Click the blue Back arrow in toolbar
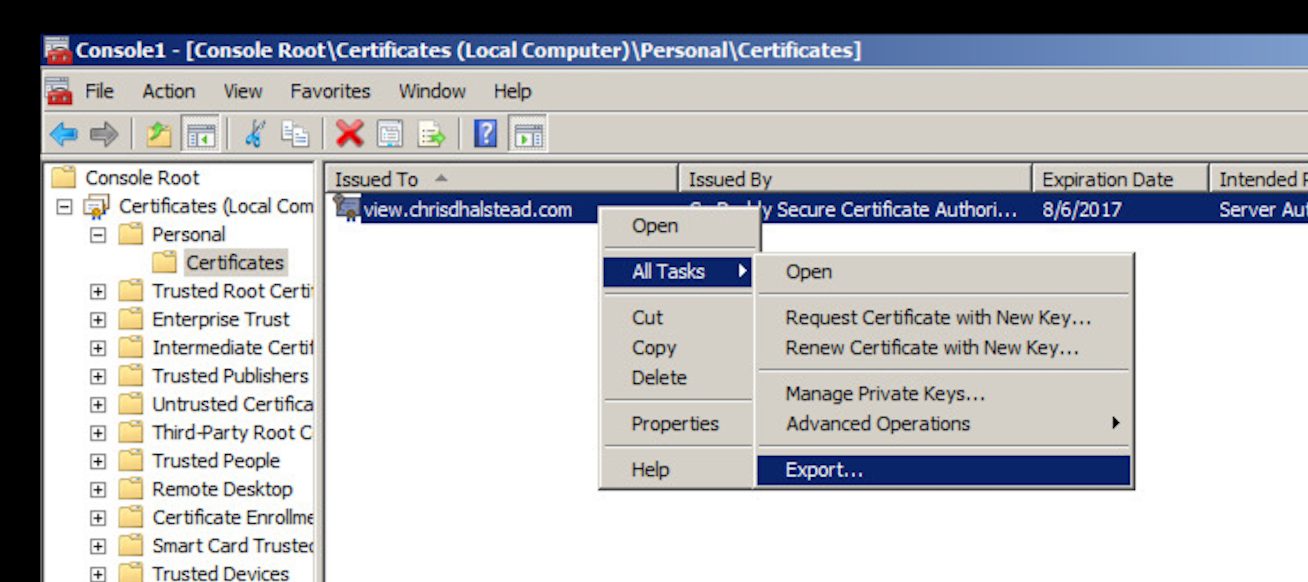The height and width of the screenshot is (582, 1308). click(x=64, y=134)
